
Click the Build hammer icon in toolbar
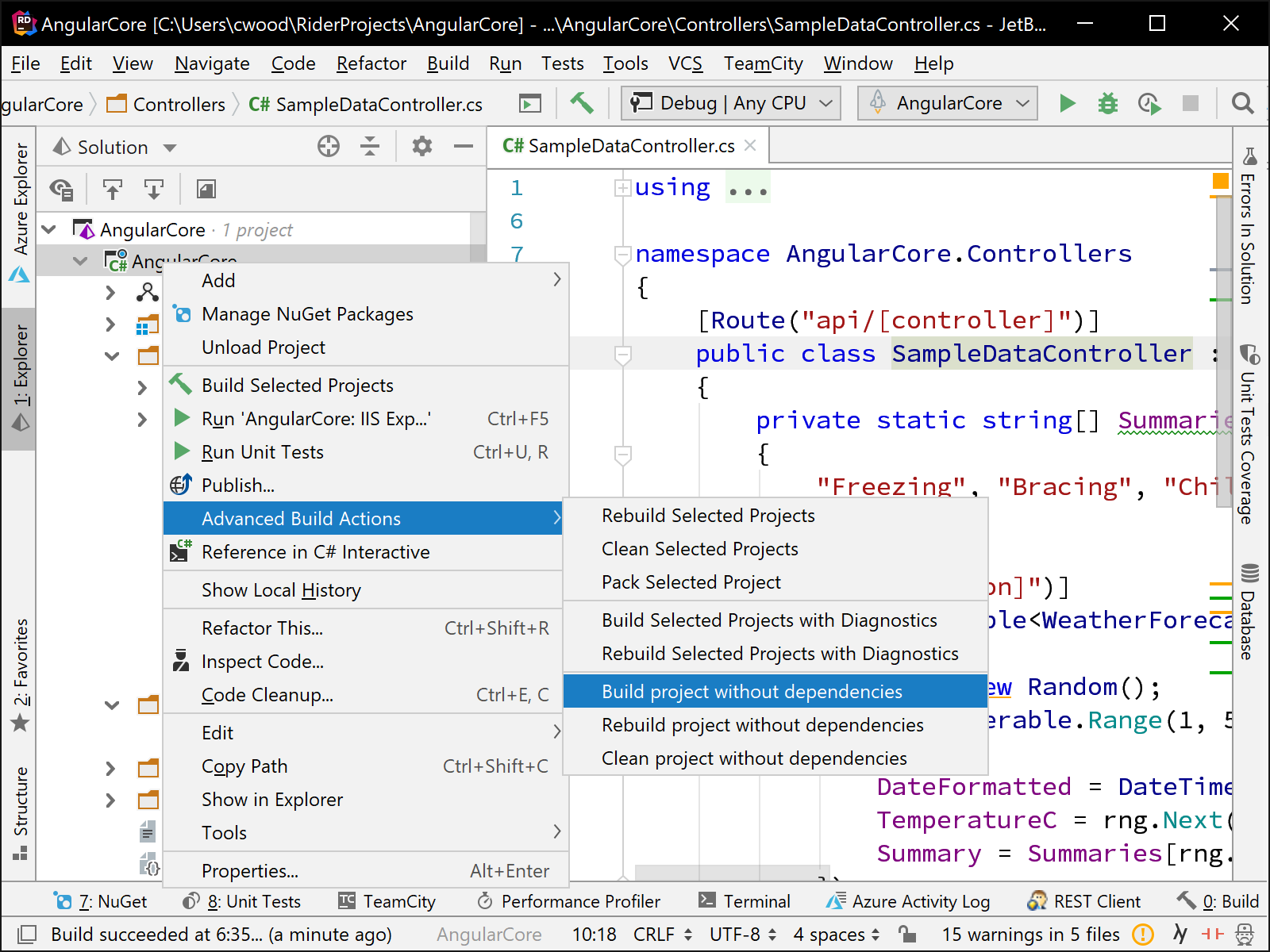click(x=582, y=103)
